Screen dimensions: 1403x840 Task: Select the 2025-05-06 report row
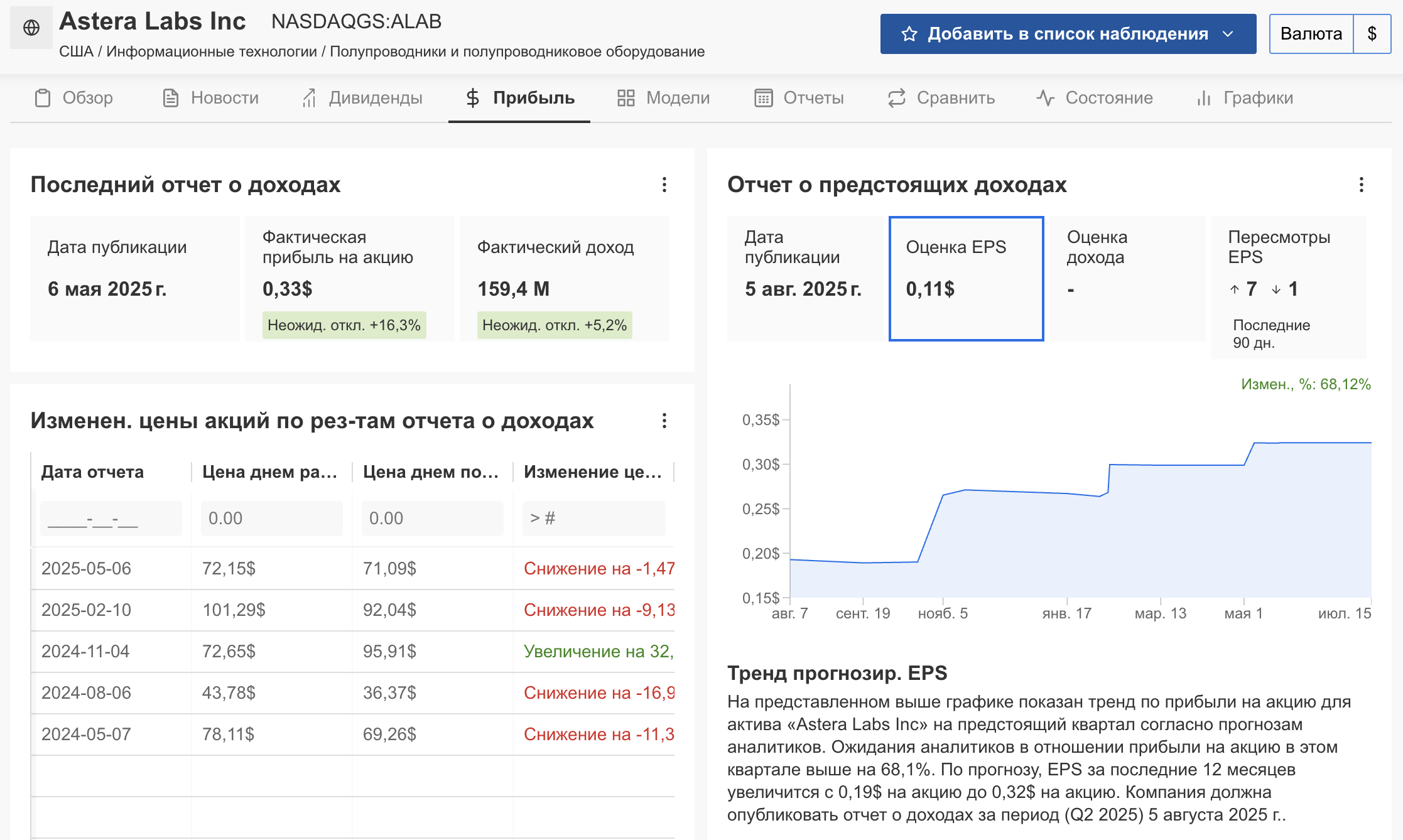click(x=353, y=569)
